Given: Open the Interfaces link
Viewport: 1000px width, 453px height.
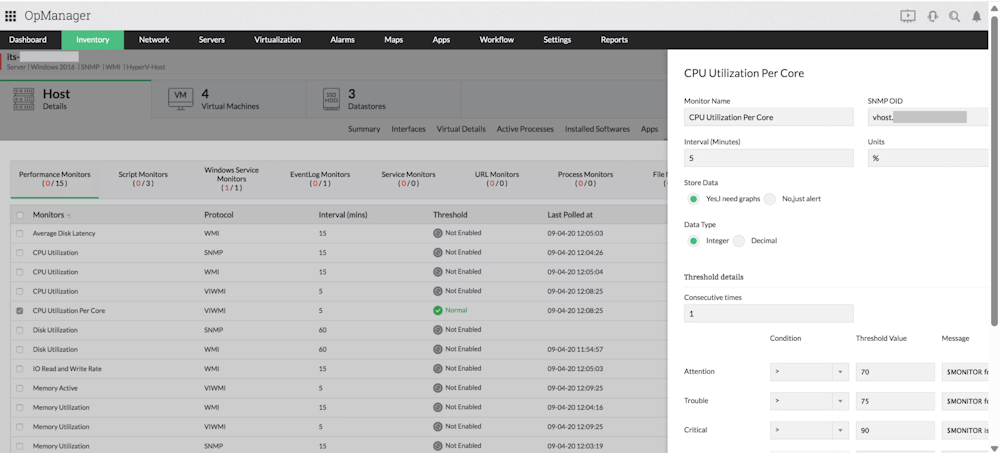Looking at the screenshot, I should [x=408, y=129].
